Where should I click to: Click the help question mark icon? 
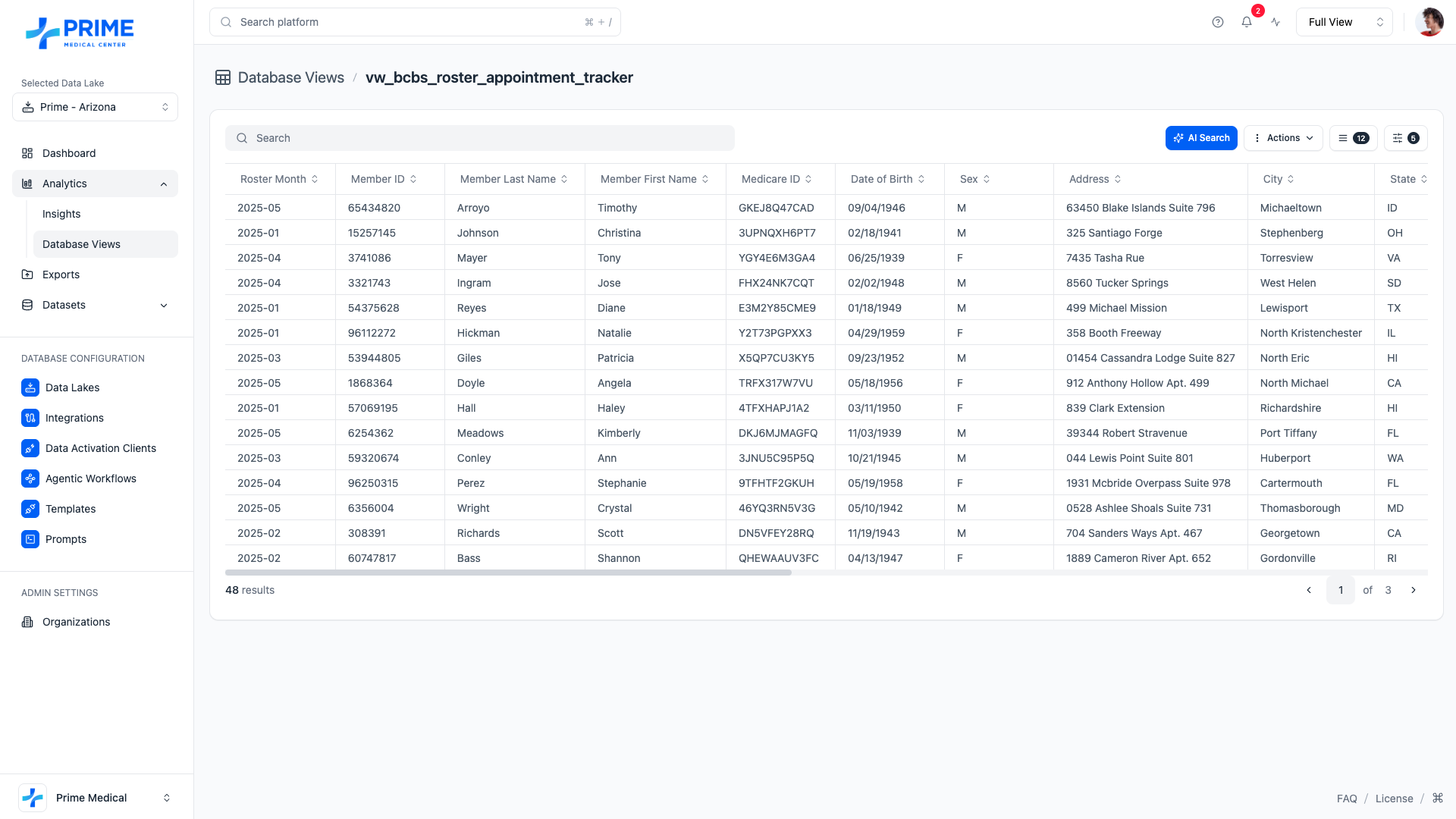[1218, 22]
